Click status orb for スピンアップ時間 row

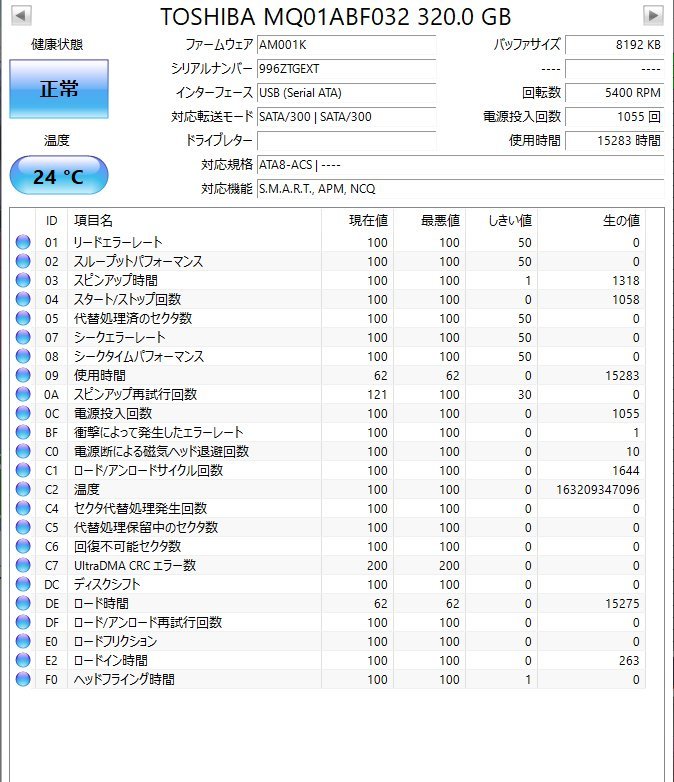(23, 280)
